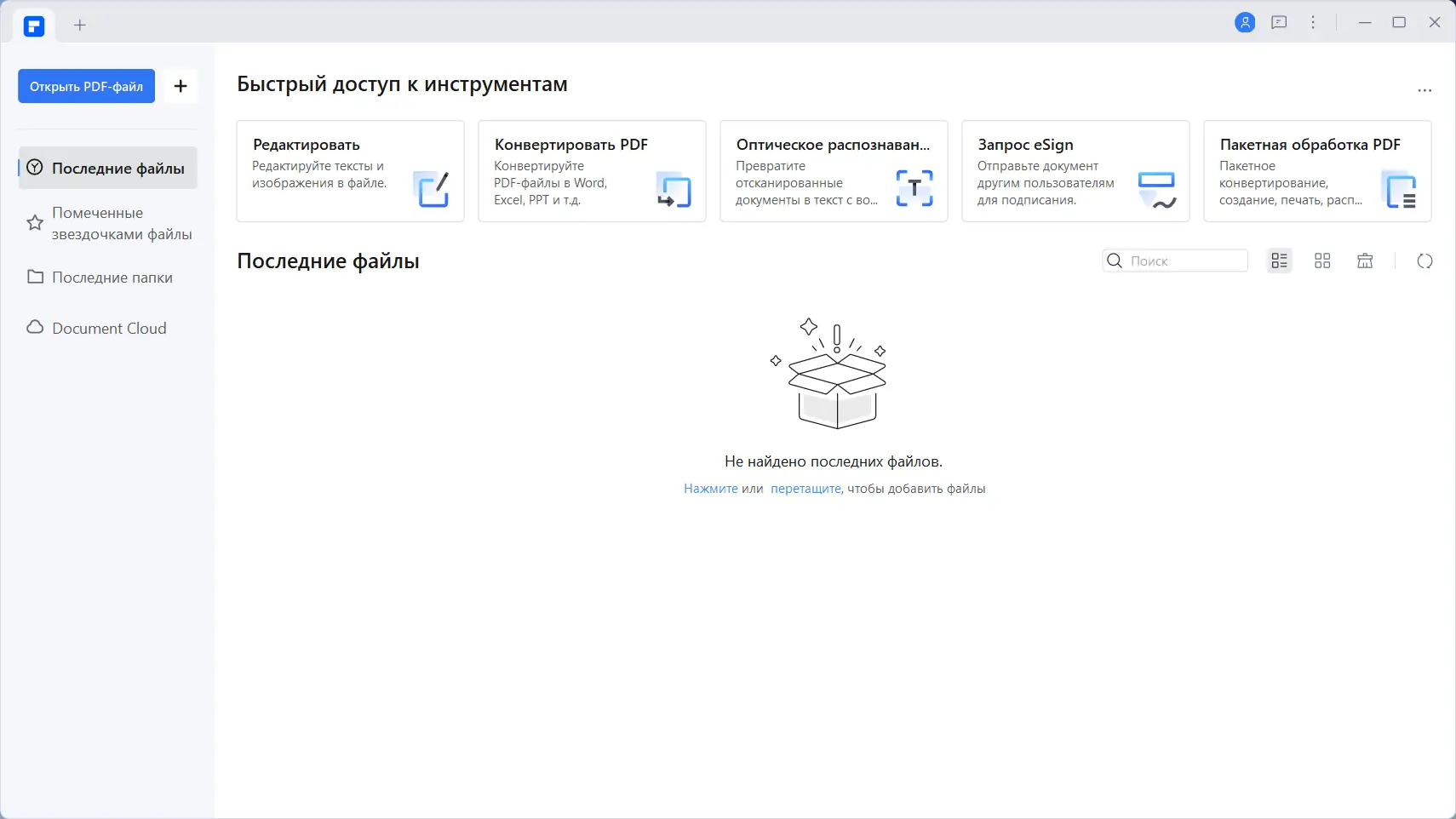Open a new tab with the plus button

[79, 25]
